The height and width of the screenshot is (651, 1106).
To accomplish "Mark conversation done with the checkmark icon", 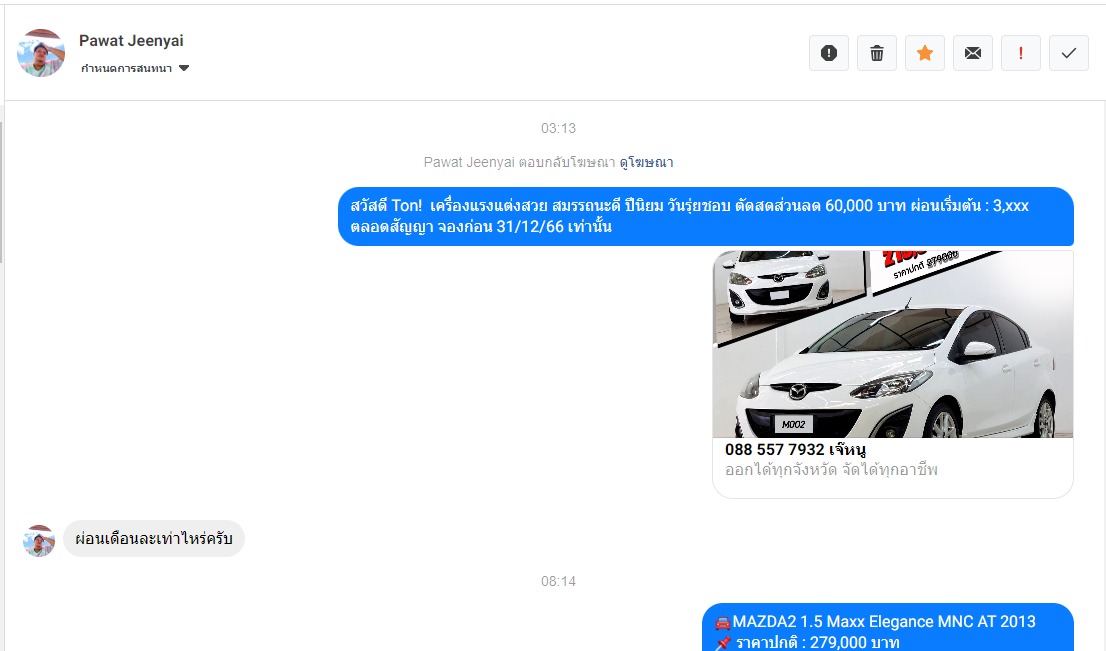I will [x=1069, y=53].
